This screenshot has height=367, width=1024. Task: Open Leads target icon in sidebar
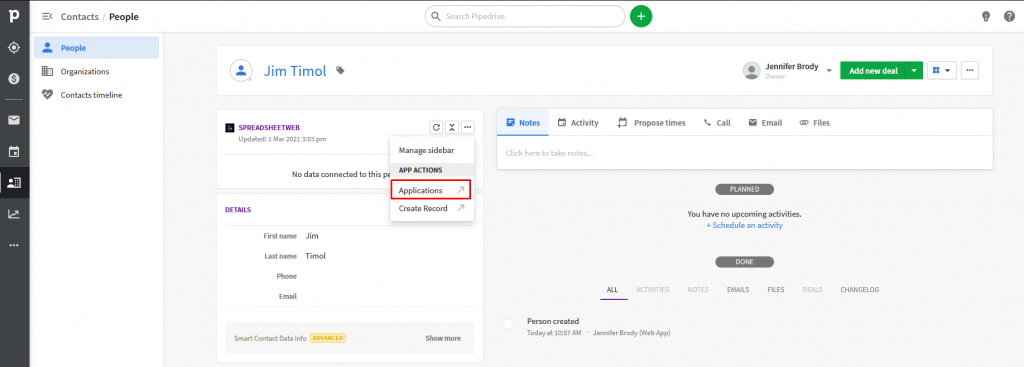14,48
